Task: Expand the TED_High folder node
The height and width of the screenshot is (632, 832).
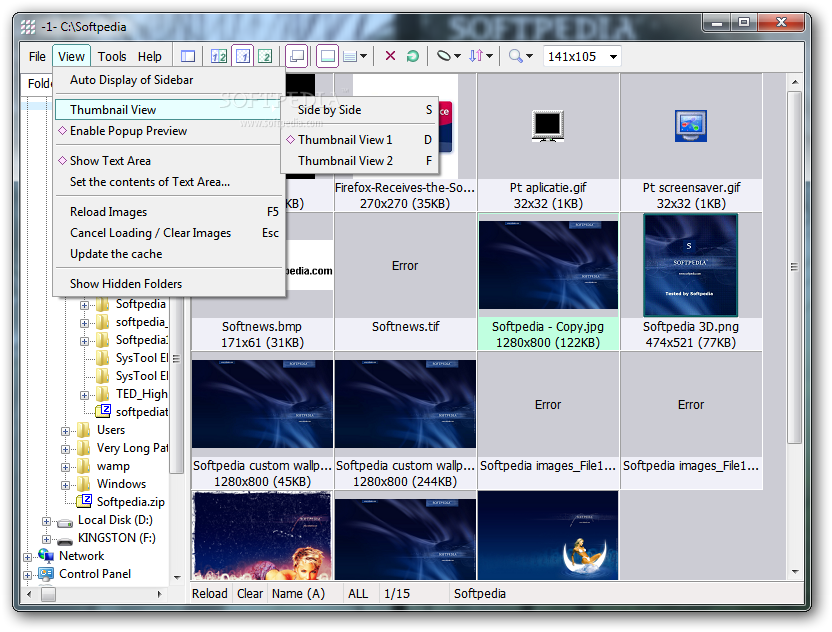Action: click(84, 395)
